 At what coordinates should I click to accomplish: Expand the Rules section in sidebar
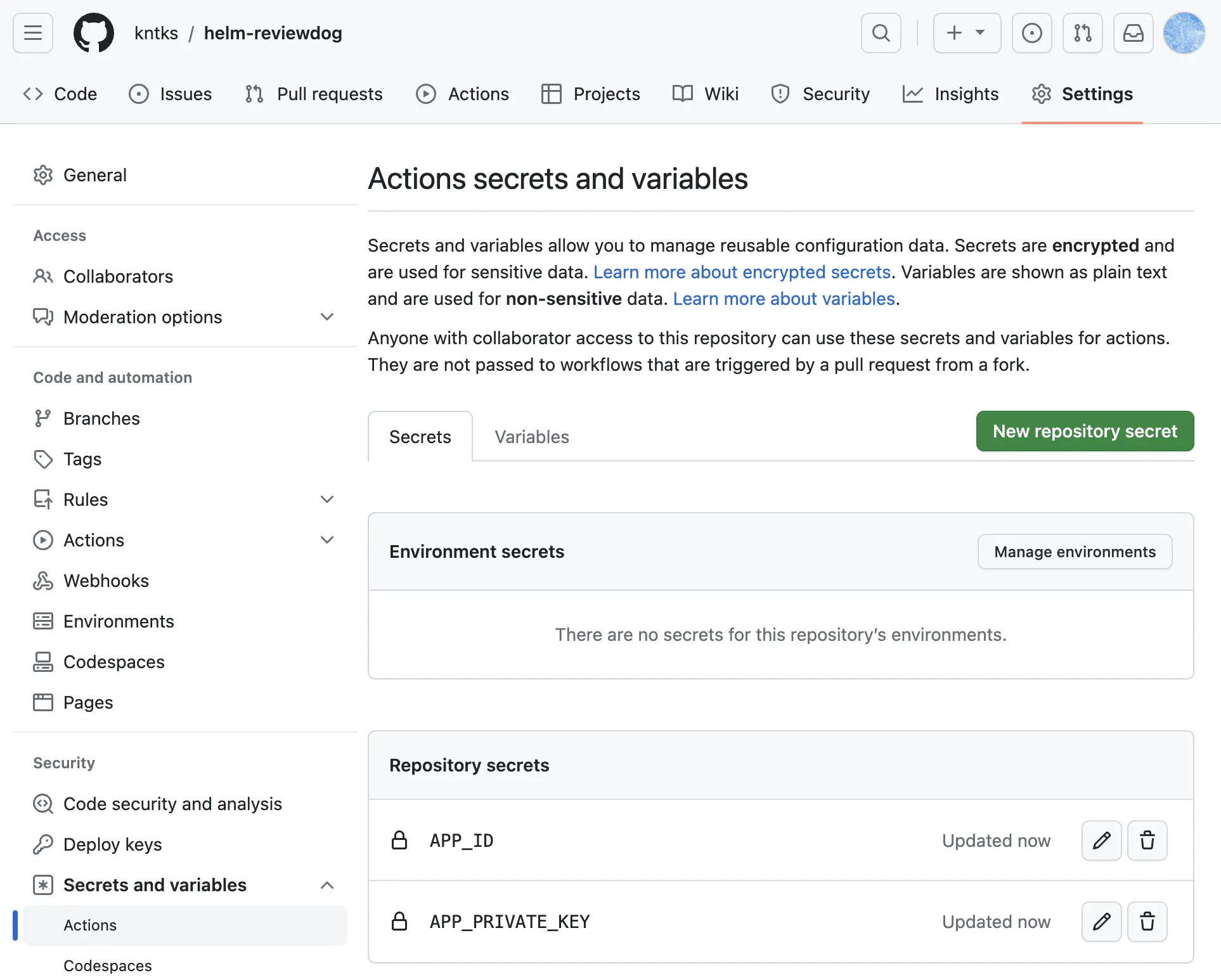coord(327,499)
